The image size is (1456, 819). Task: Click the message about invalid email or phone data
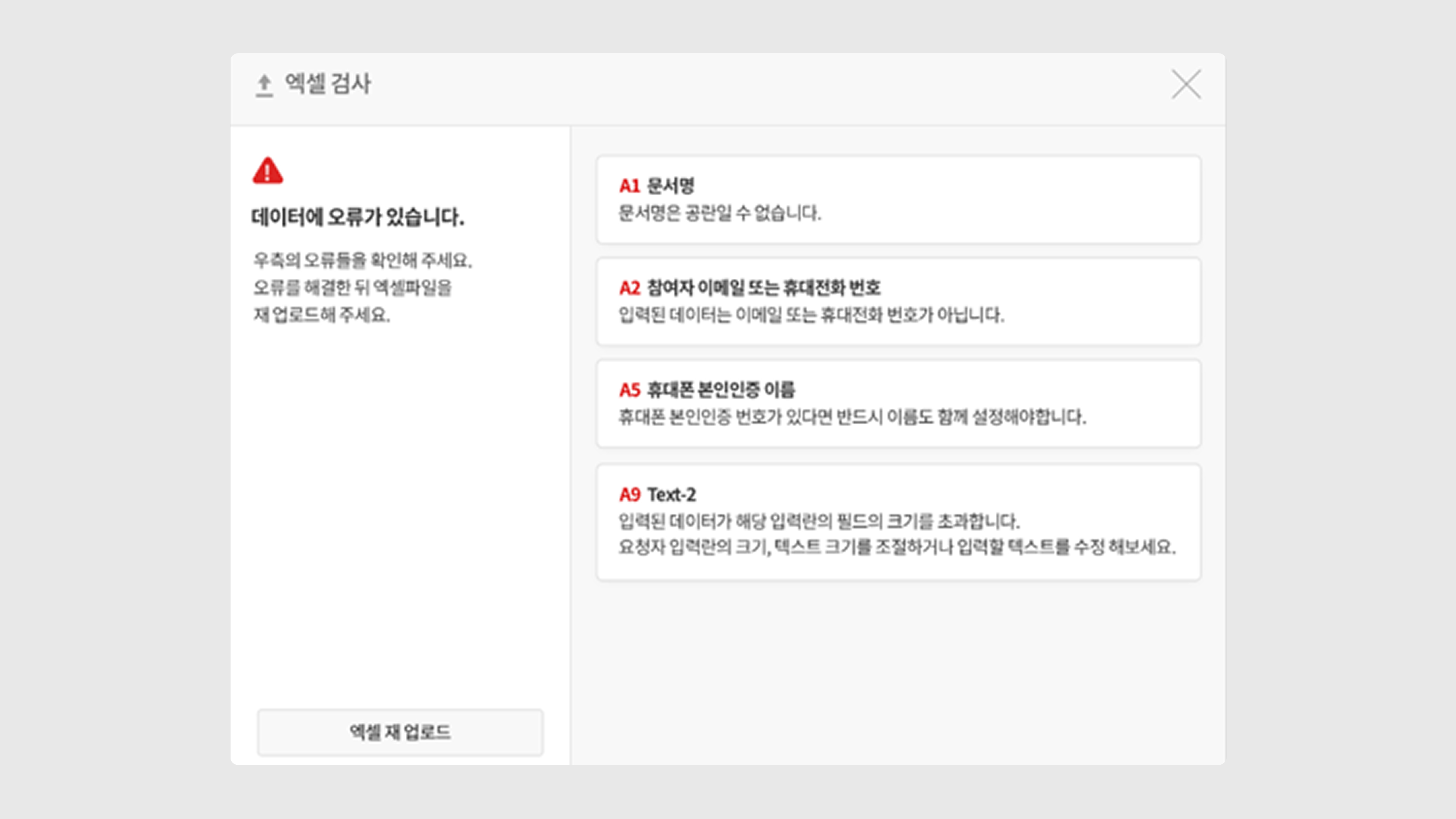click(x=811, y=315)
